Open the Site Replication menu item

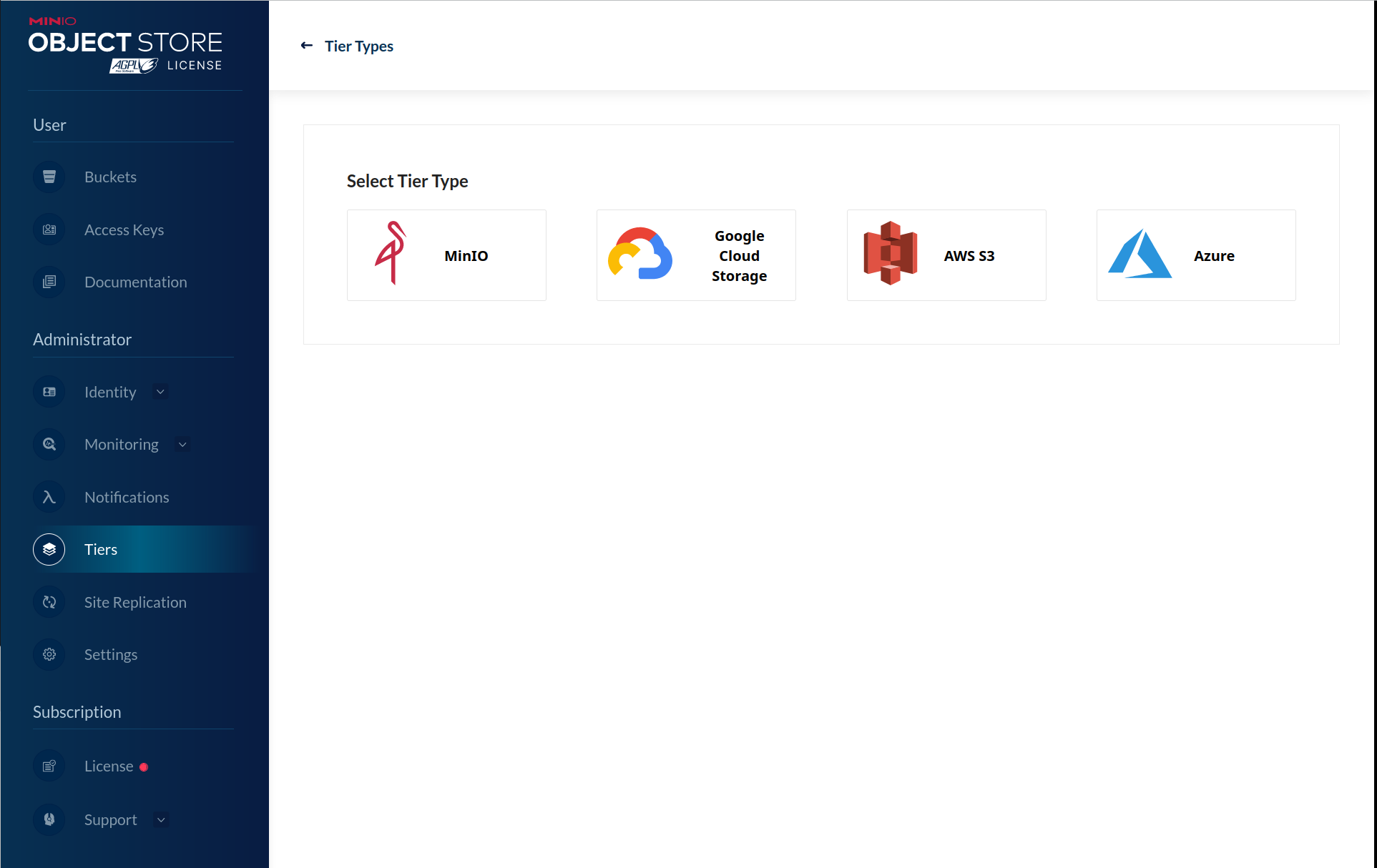tap(134, 602)
